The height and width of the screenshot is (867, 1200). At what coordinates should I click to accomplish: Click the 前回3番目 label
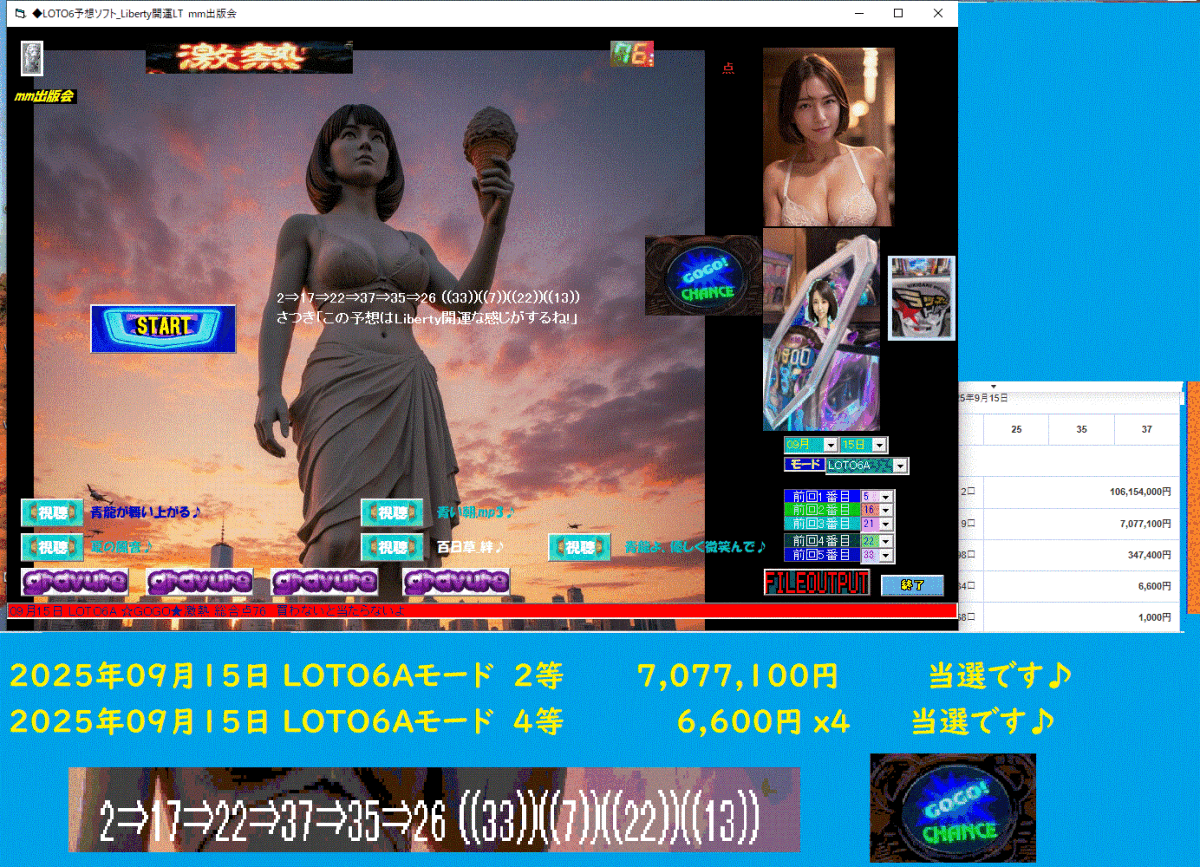click(821, 523)
